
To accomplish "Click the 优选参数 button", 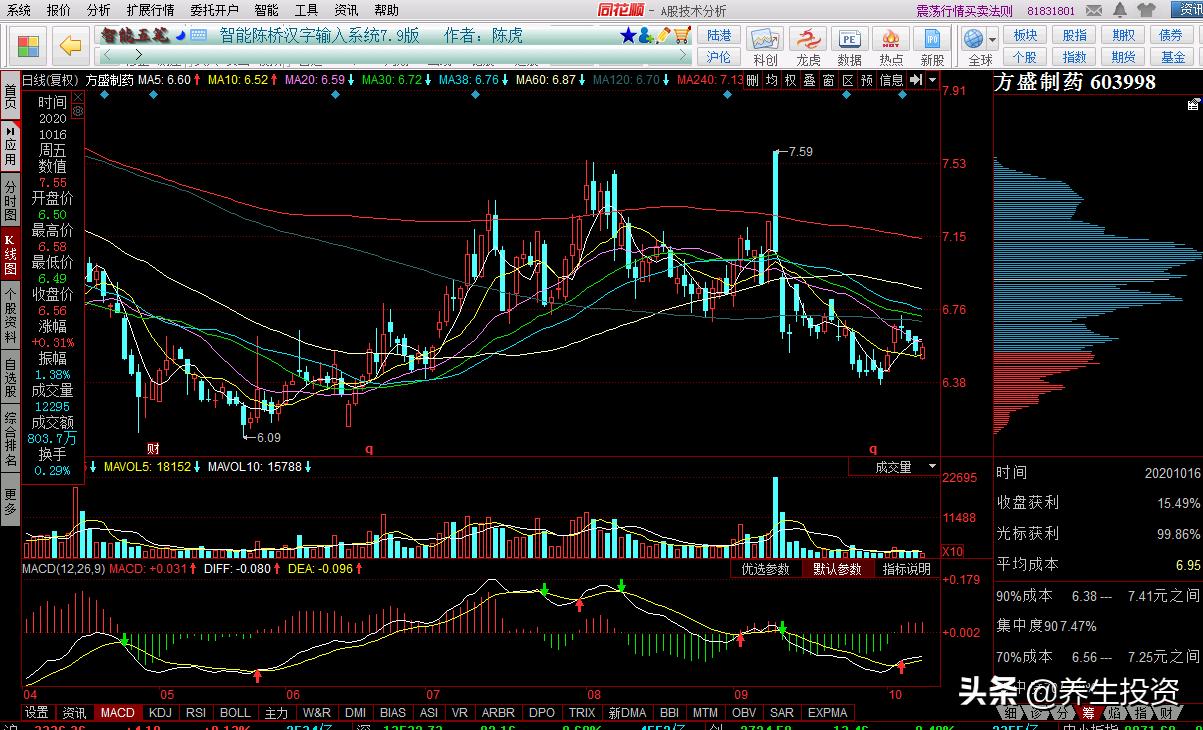I will [x=765, y=569].
